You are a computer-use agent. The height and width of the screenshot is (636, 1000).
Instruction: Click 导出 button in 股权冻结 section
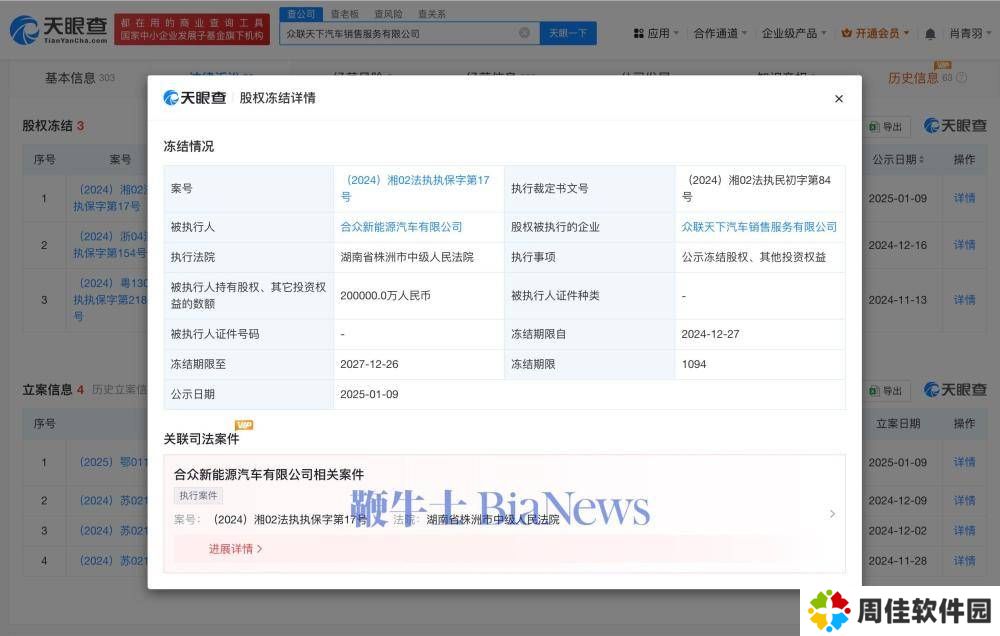[886, 127]
